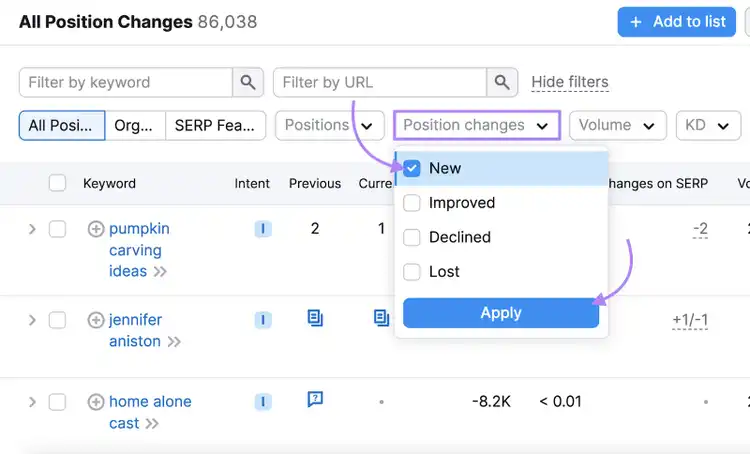750x454 pixels.
Task: Select the All Positions tab
Action: pos(62,125)
